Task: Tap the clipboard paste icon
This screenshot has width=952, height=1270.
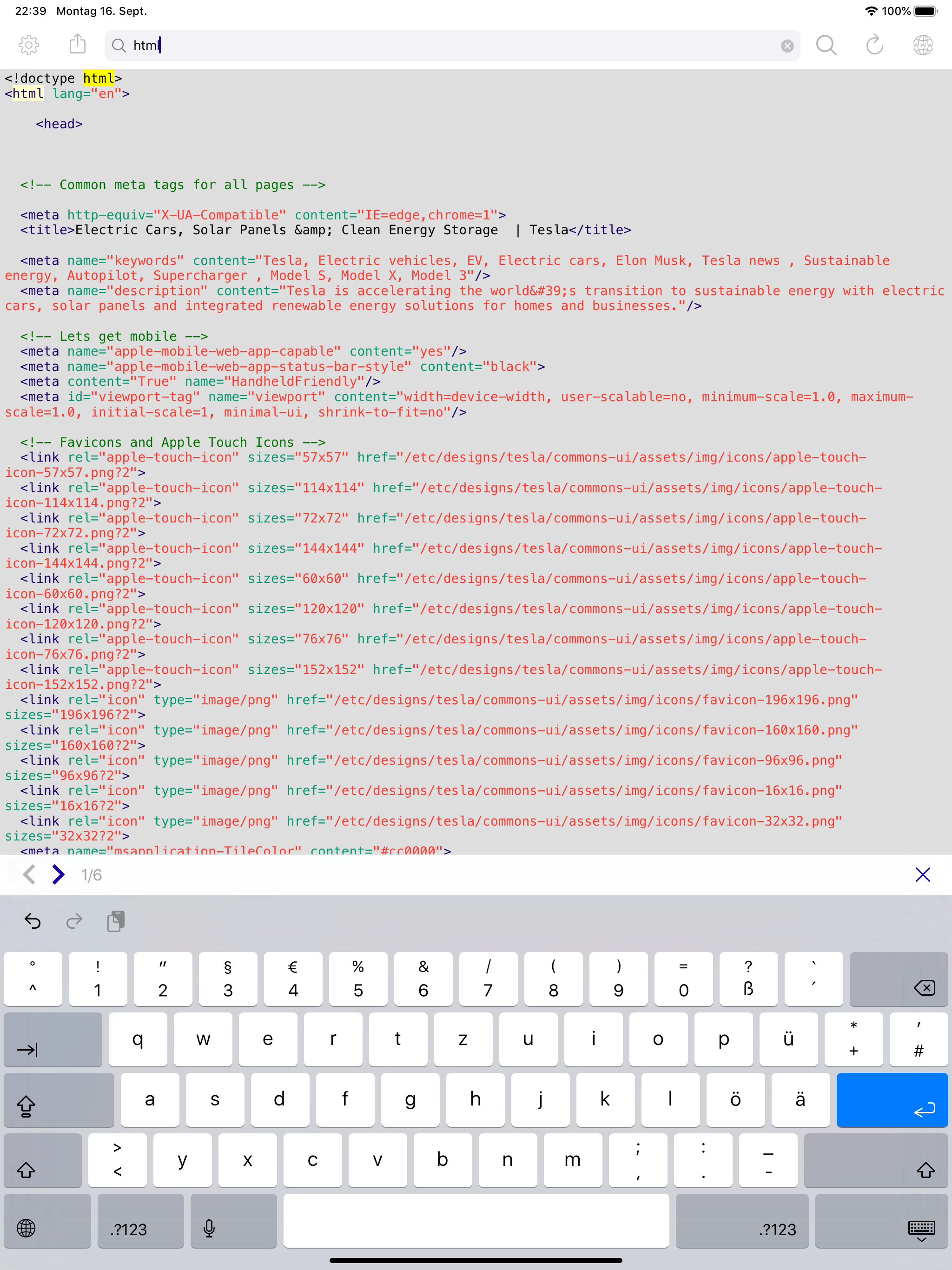Action: [116, 921]
